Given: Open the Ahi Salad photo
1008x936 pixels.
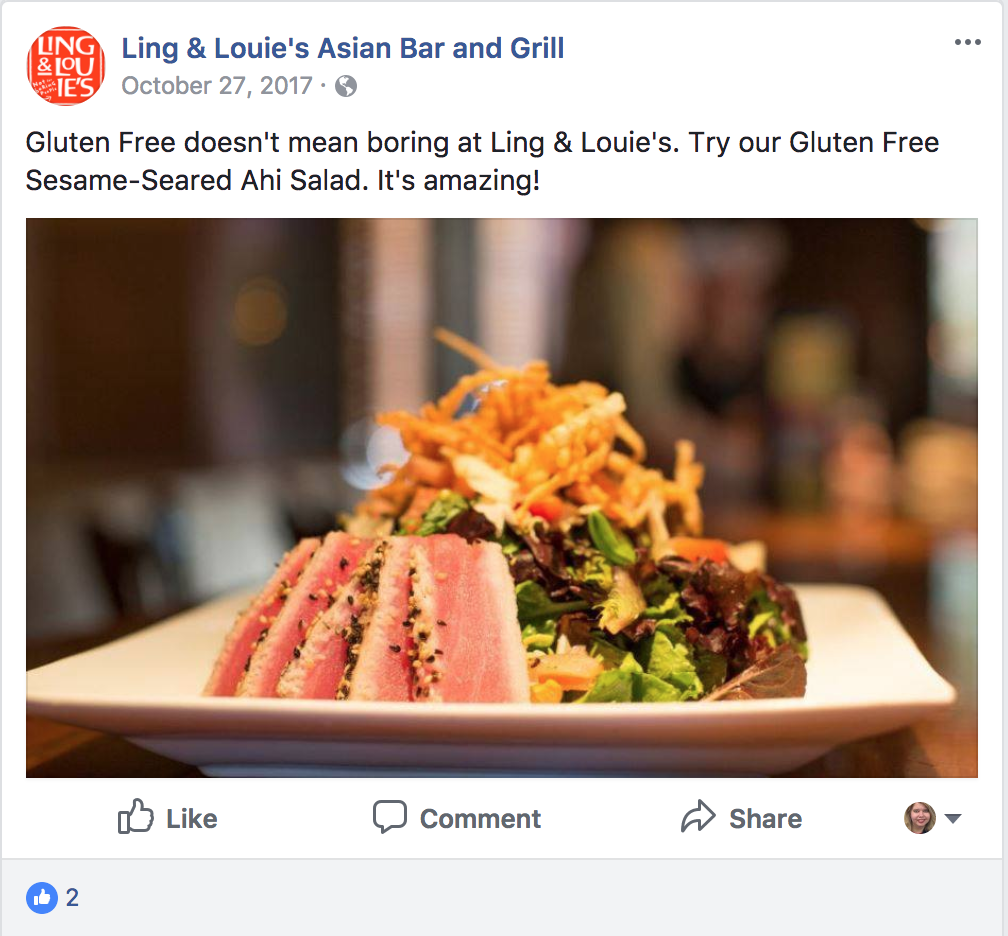Looking at the screenshot, I should coord(501,498).
